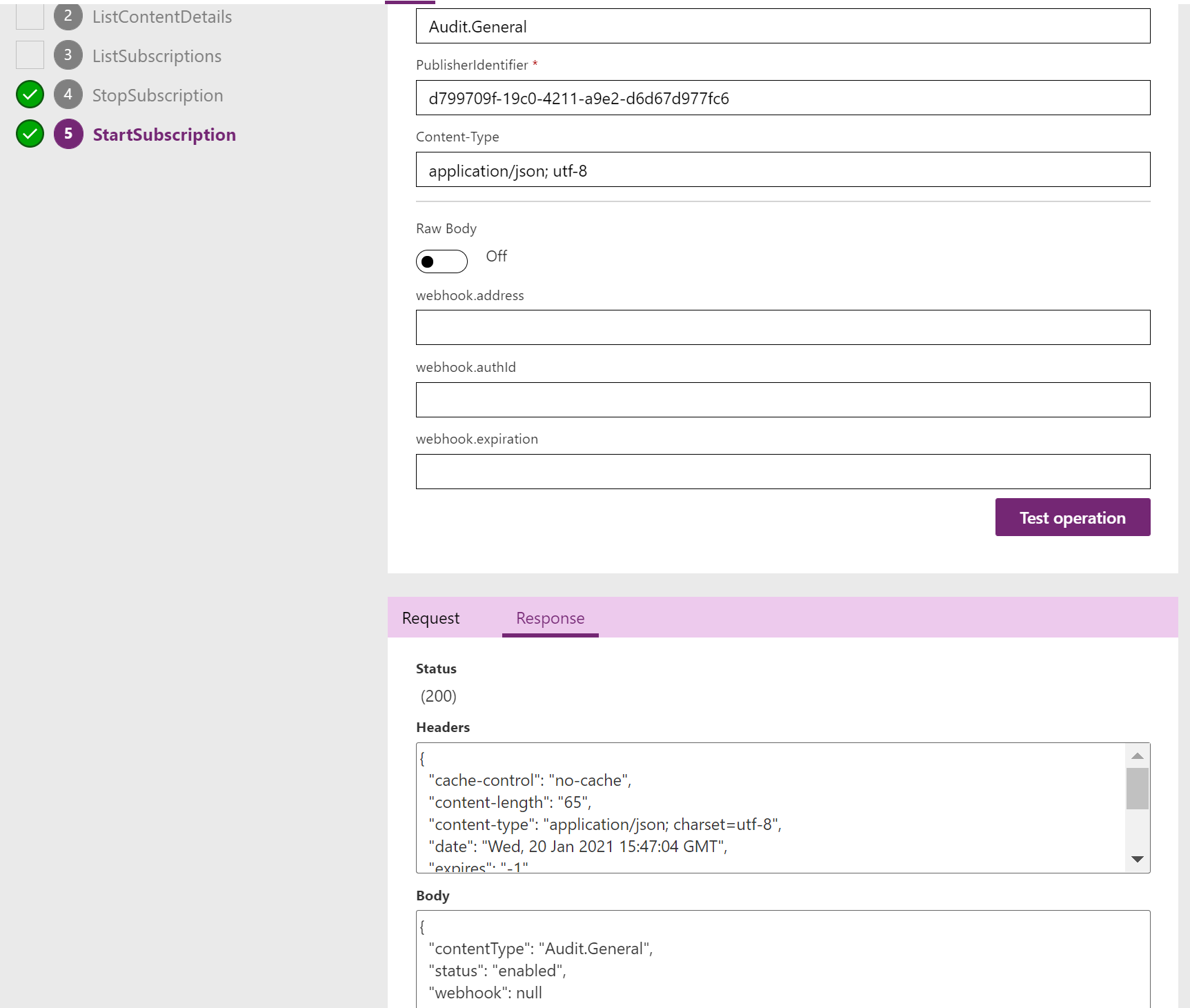
Task: Switch to the Request tab
Action: pyautogui.click(x=430, y=617)
